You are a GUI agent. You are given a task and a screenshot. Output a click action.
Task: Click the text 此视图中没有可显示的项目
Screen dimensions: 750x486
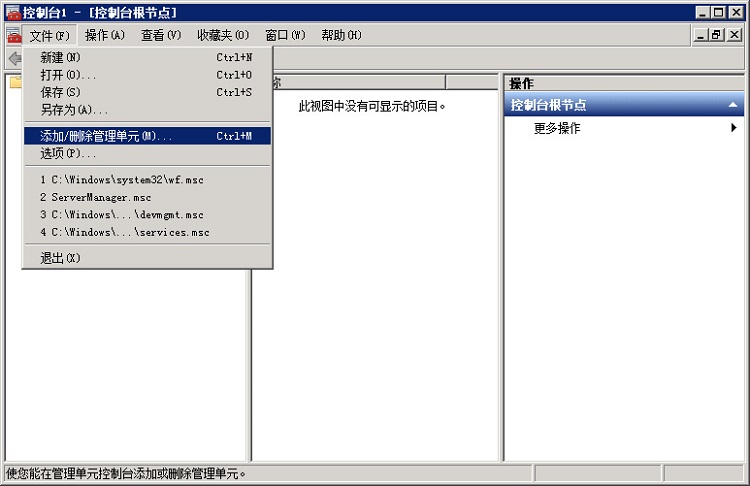click(x=372, y=106)
